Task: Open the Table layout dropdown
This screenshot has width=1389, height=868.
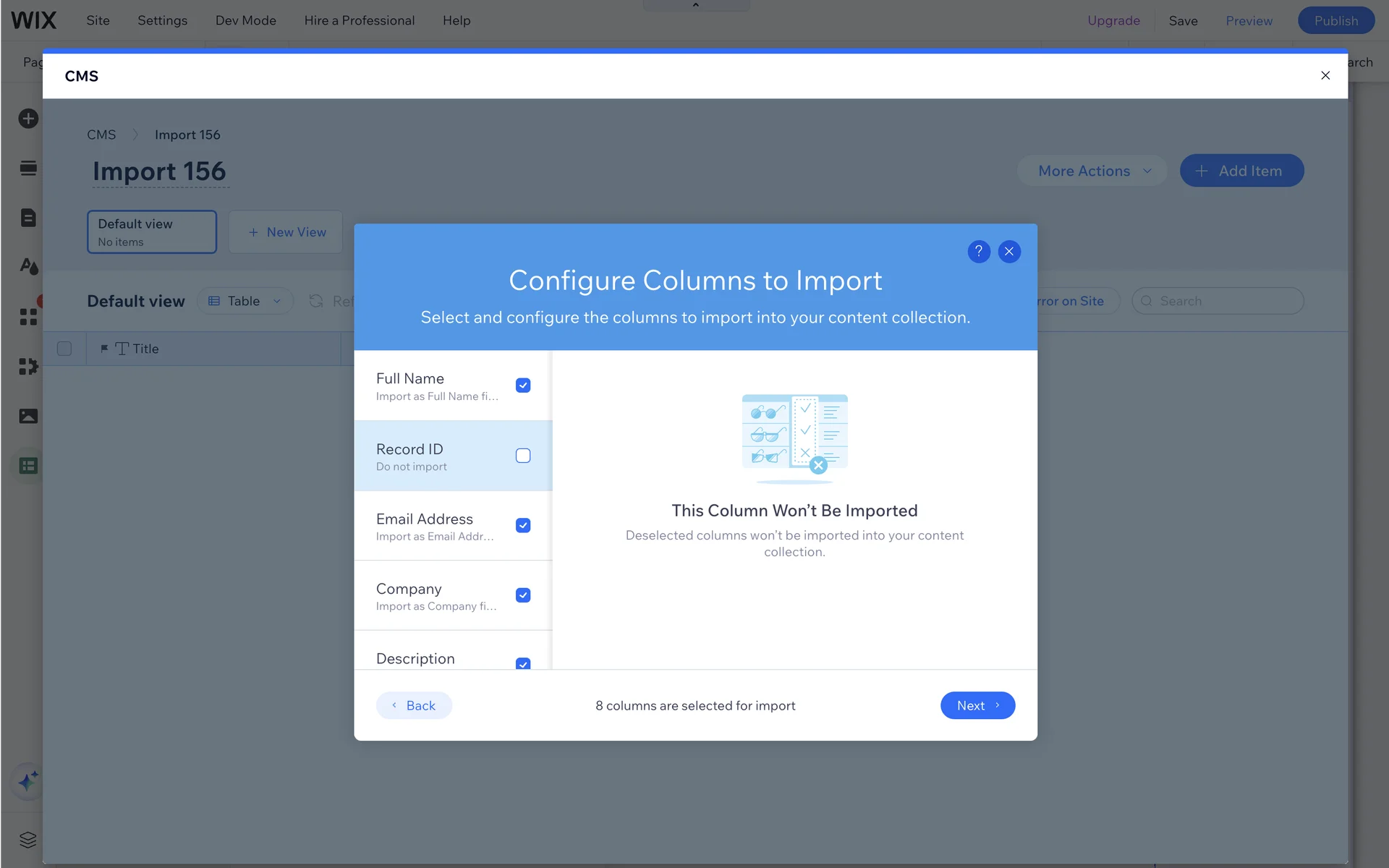Action: tap(245, 301)
